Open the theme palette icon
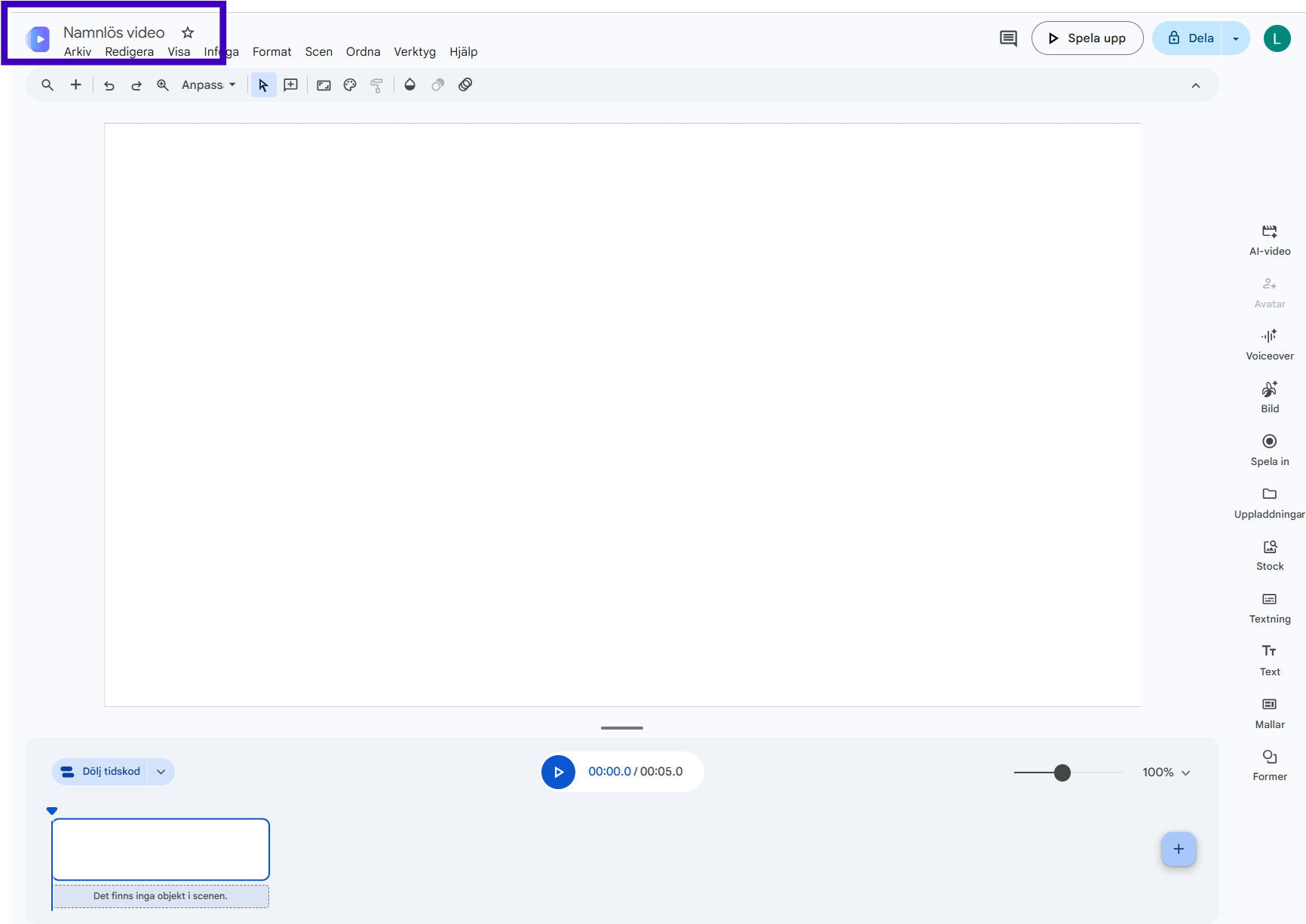Screen dimensions: 1306x924 coord(350,85)
